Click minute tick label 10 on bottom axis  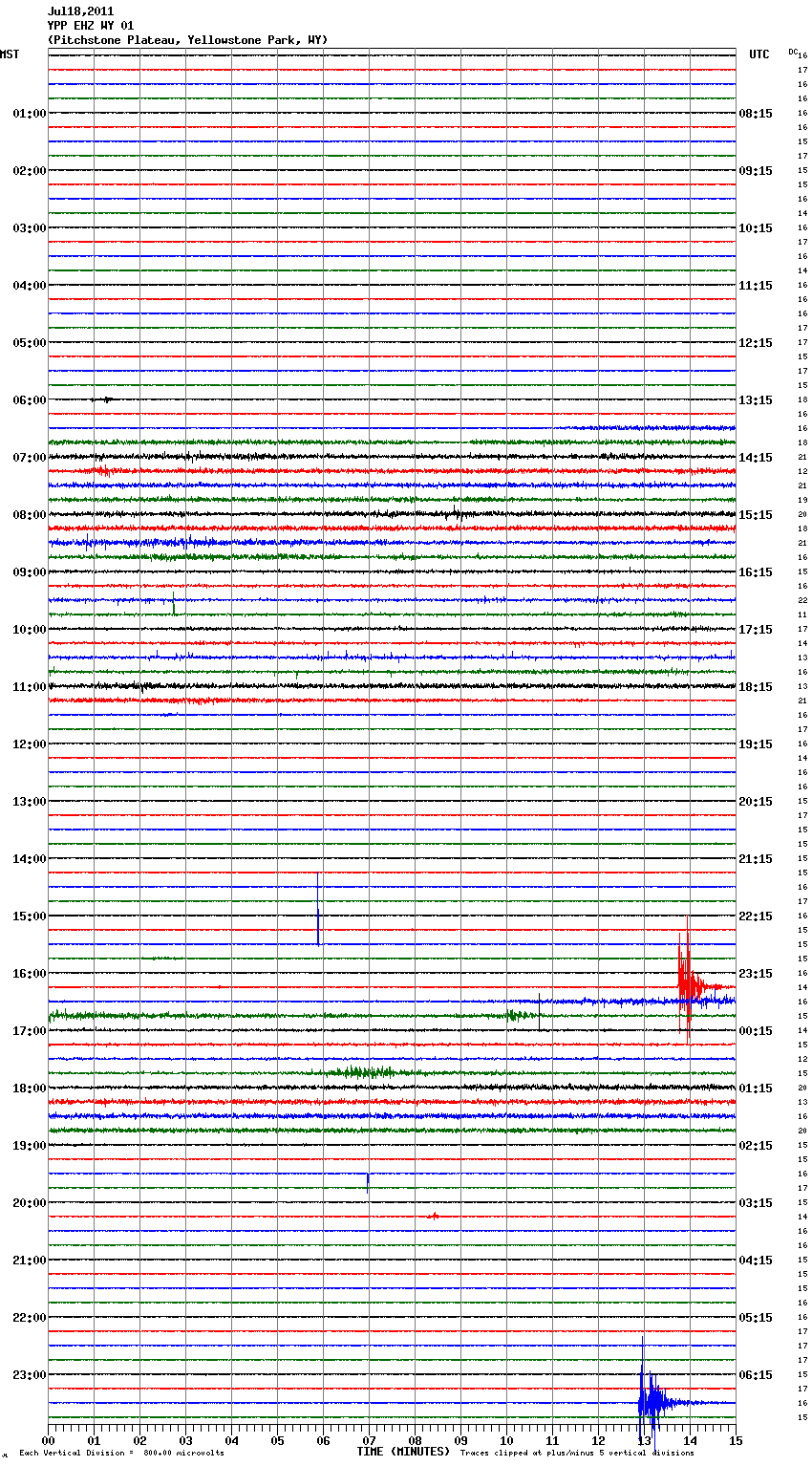(x=506, y=1439)
